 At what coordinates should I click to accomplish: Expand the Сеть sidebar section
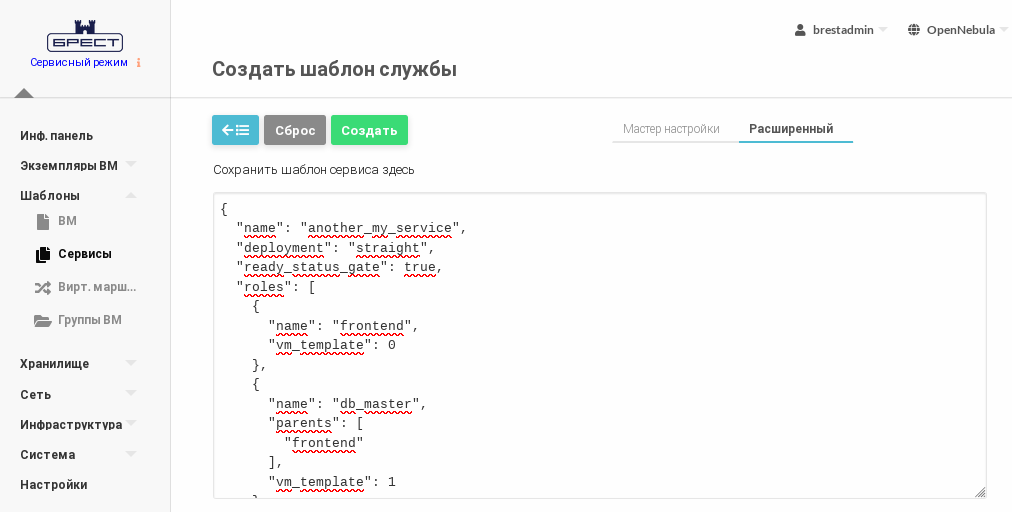[130, 394]
